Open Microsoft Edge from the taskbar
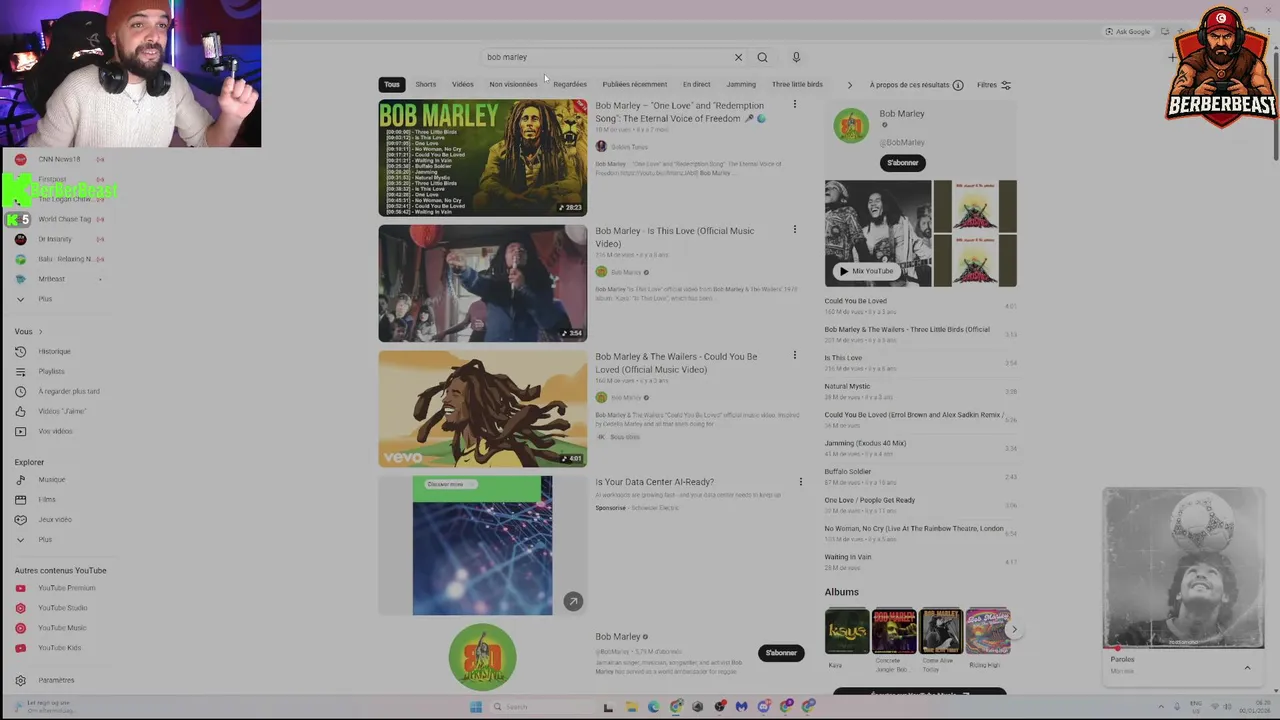 [x=654, y=707]
